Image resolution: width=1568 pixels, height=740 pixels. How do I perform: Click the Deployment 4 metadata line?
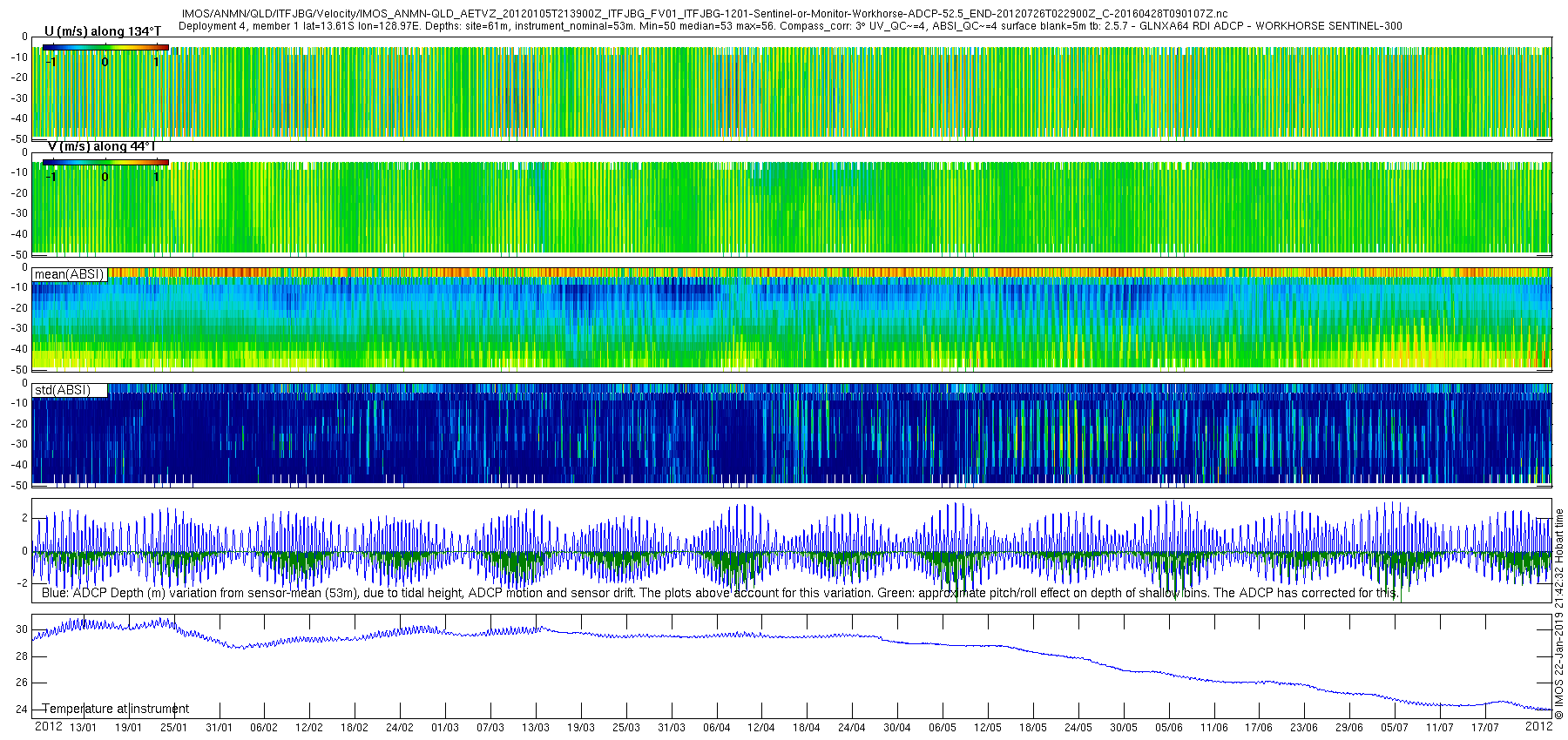tap(790, 26)
